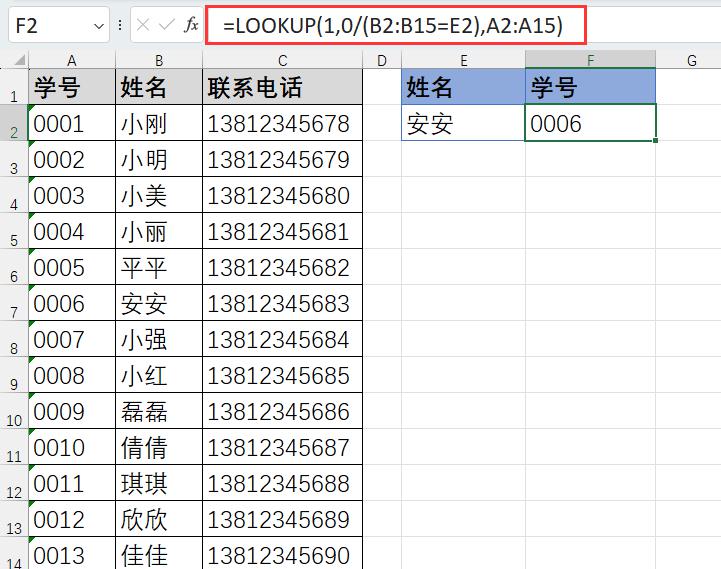Click cell C3 with 13812345679
The width and height of the screenshot is (721, 569).
point(282,159)
